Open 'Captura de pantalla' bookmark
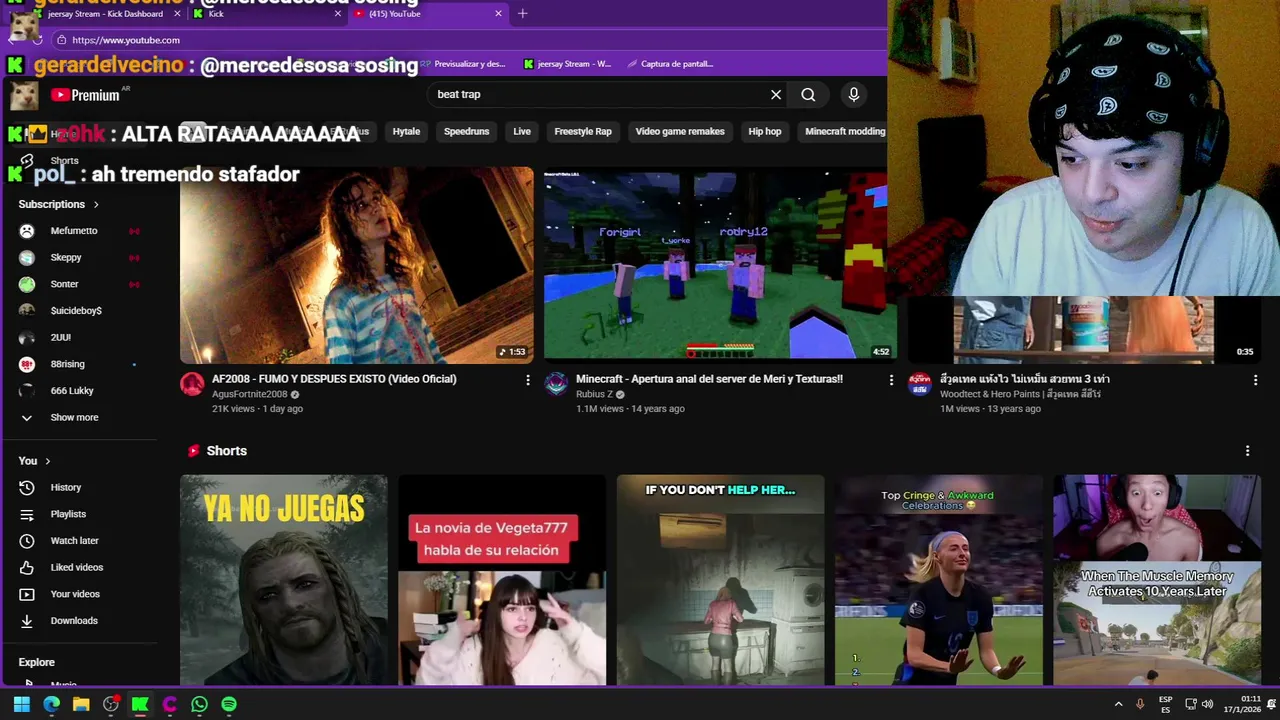The height and width of the screenshot is (720, 1280). pyautogui.click(x=670, y=64)
